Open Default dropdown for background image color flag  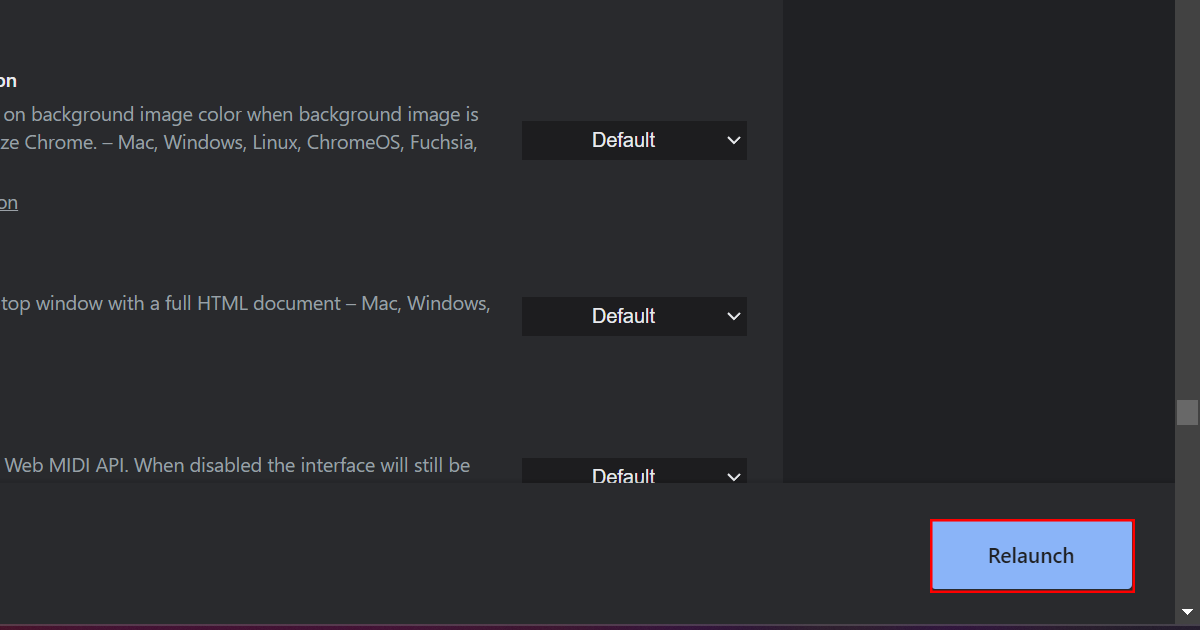634,140
